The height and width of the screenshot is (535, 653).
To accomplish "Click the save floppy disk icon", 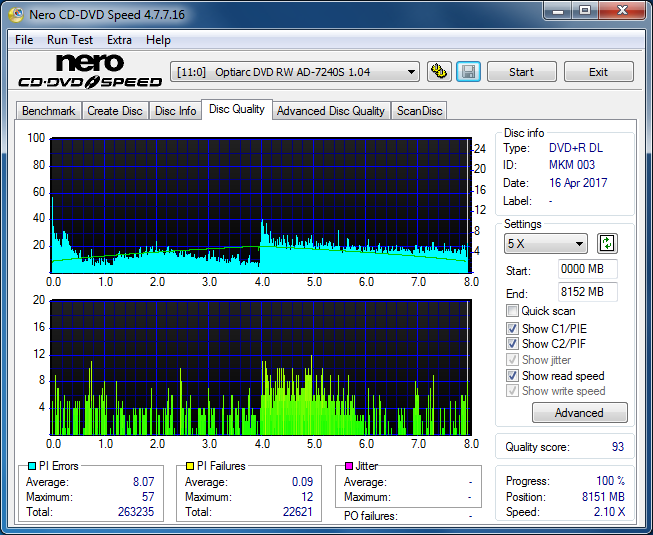I will pyautogui.click(x=469, y=72).
